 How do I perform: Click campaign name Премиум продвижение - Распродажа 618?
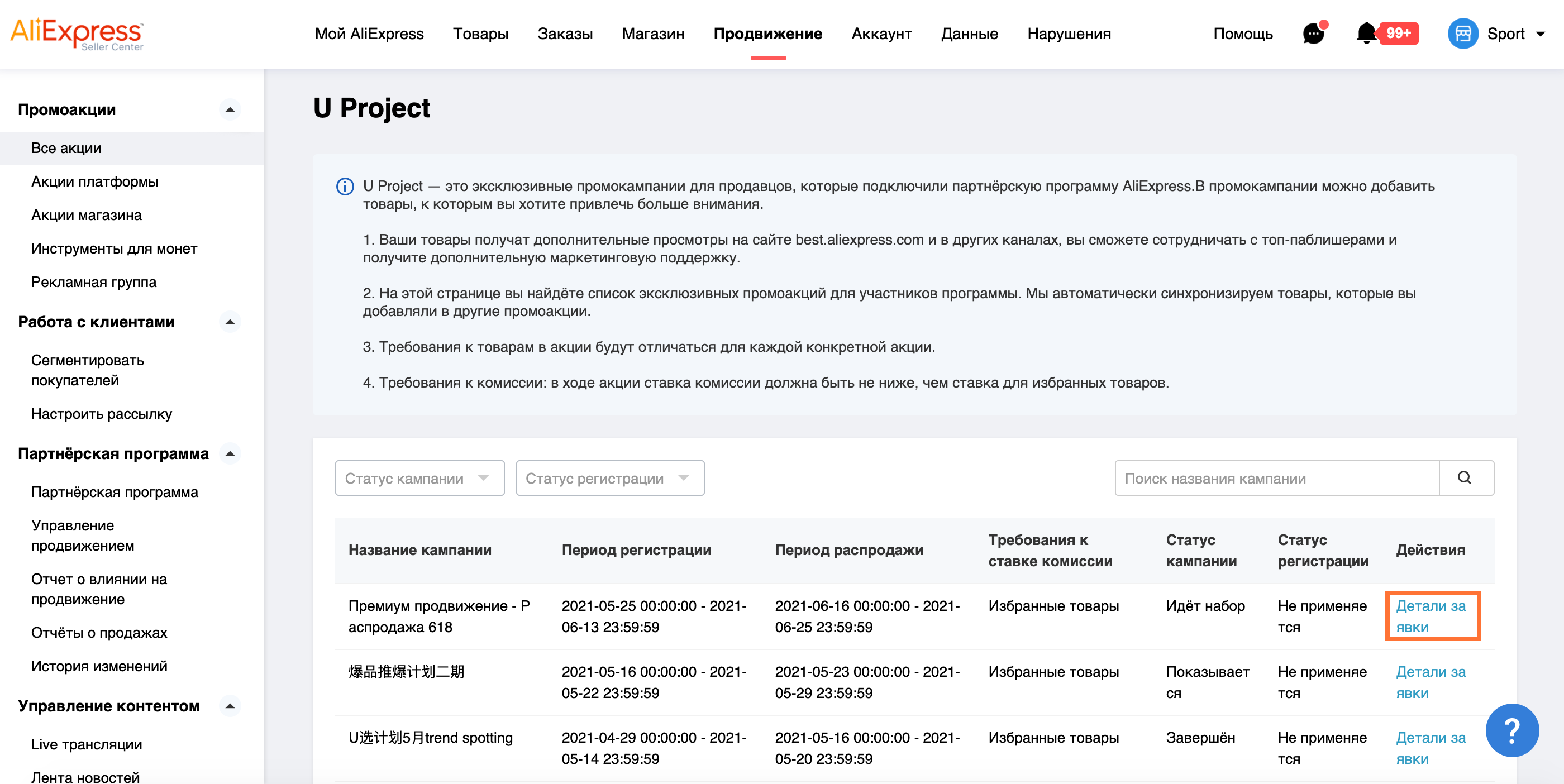click(439, 616)
